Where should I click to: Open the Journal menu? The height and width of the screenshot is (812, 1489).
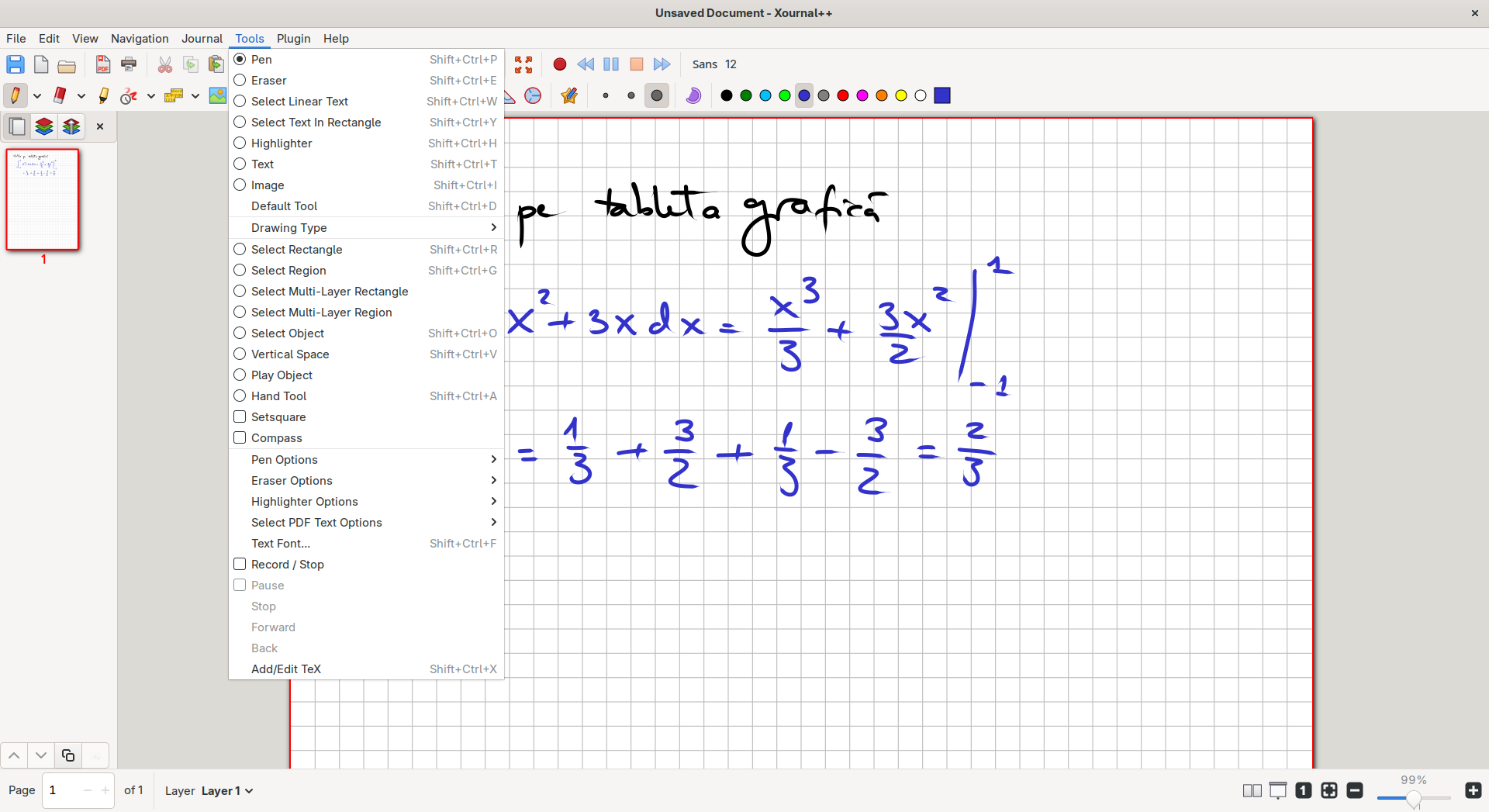202,39
